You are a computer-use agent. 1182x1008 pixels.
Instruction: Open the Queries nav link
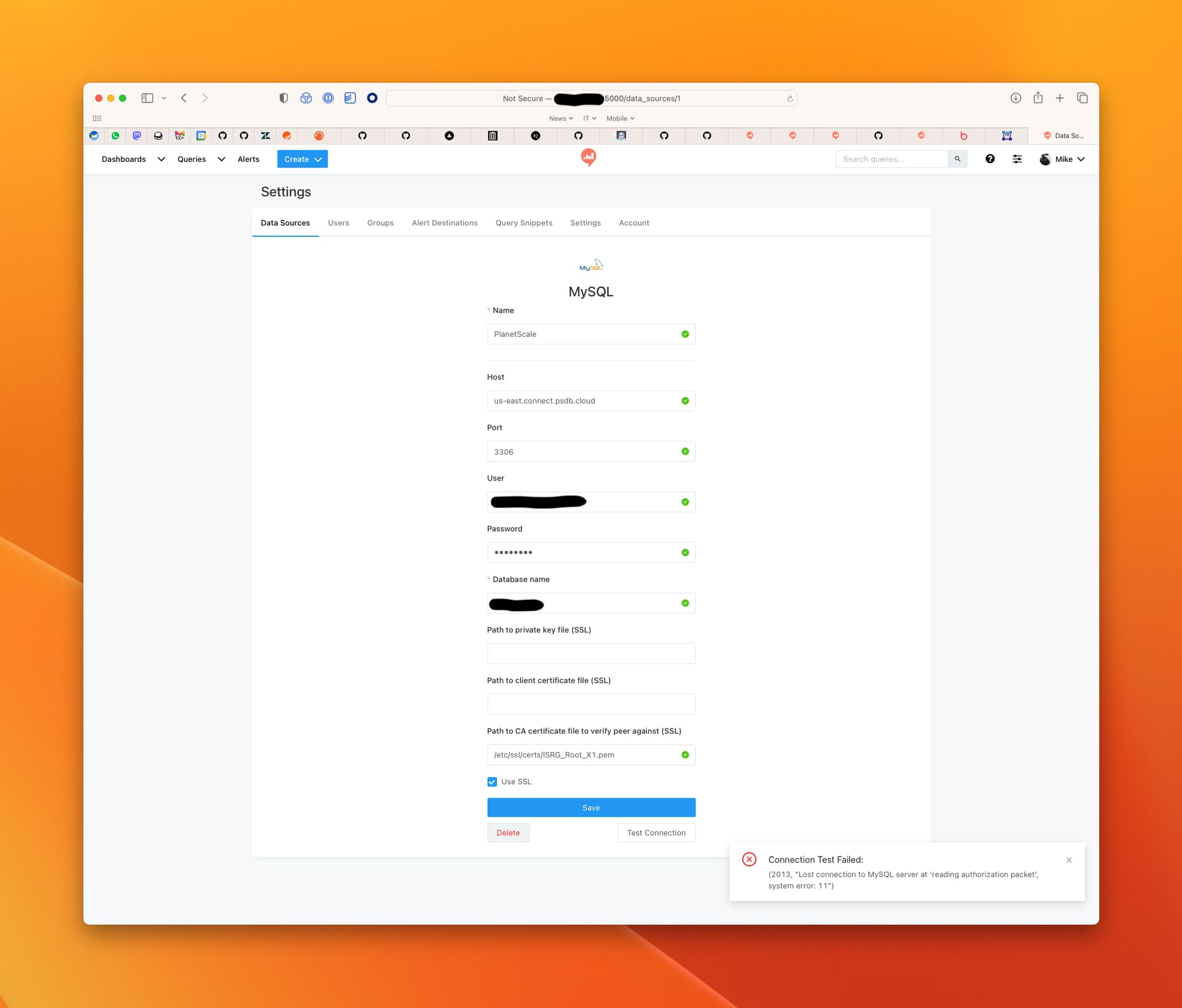click(x=191, y=159)
